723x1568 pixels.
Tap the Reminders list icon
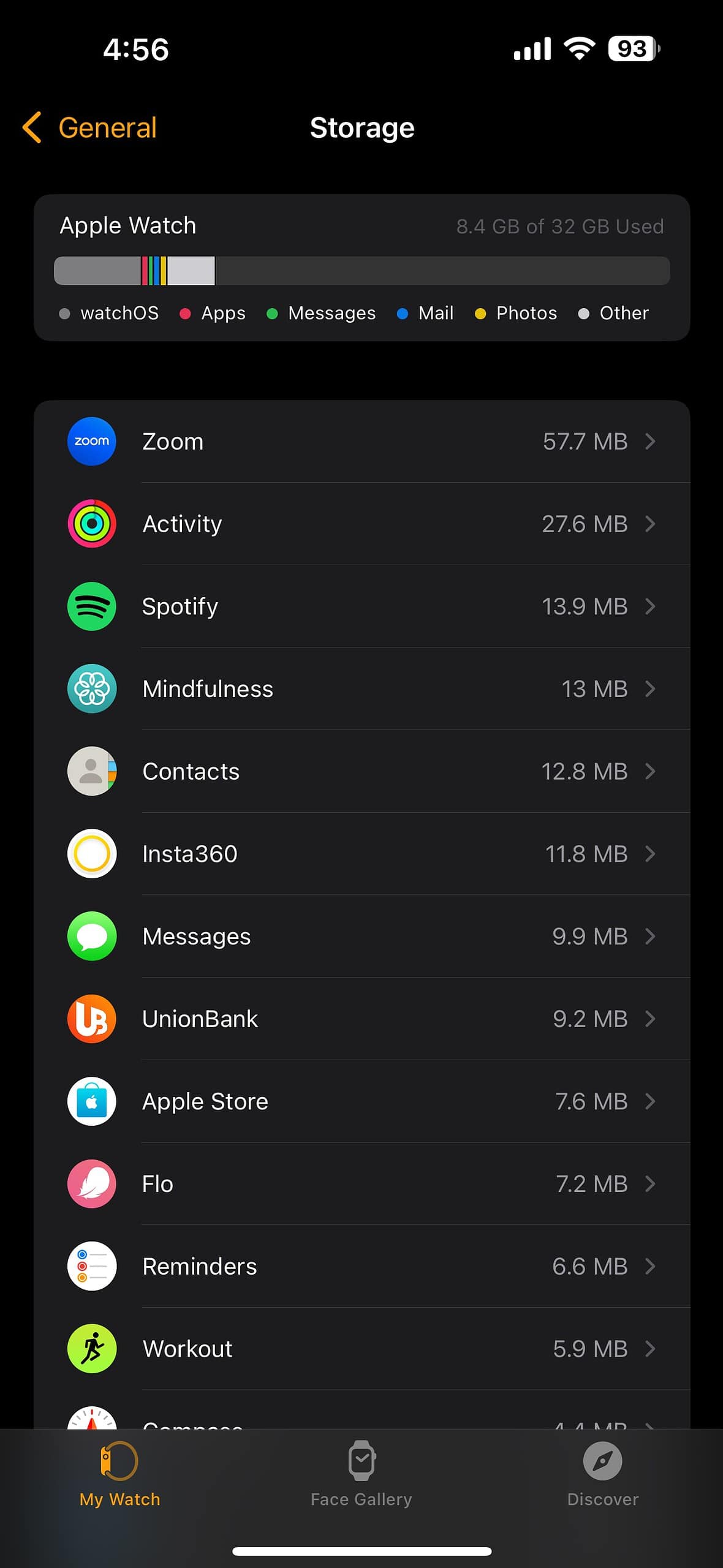[x=92, y=1266]
